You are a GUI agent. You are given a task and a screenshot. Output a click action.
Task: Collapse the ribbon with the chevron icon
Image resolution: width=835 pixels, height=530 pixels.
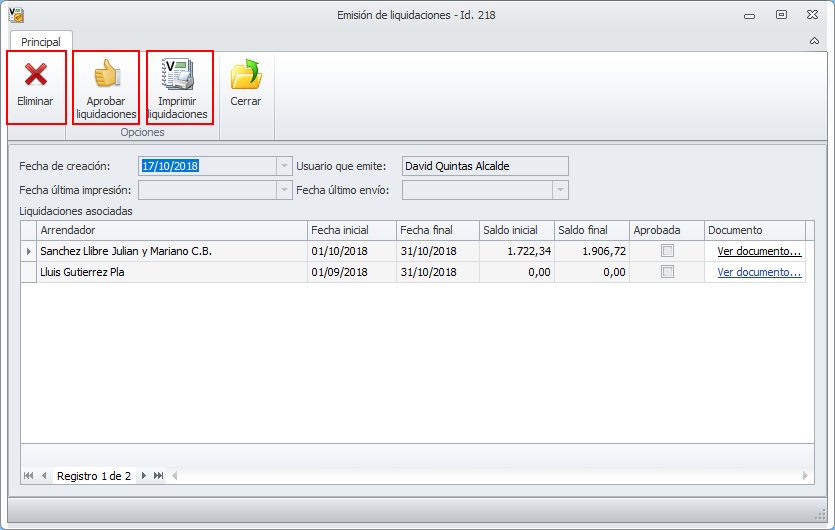tap(814, 41)
